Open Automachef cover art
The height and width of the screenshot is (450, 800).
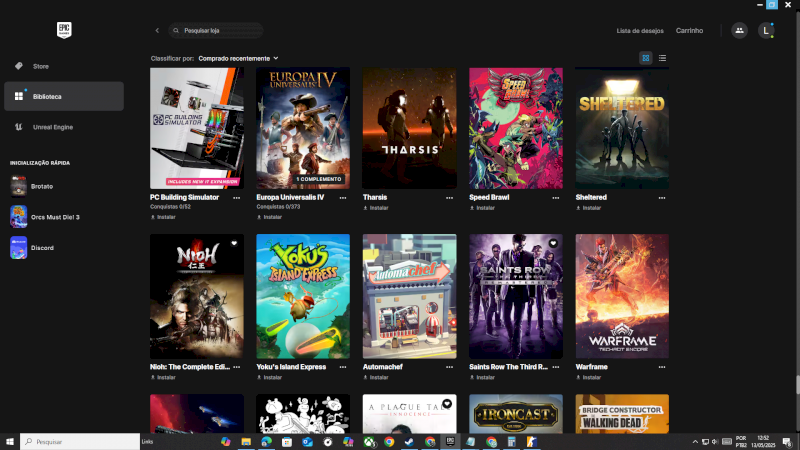[410, 296]
